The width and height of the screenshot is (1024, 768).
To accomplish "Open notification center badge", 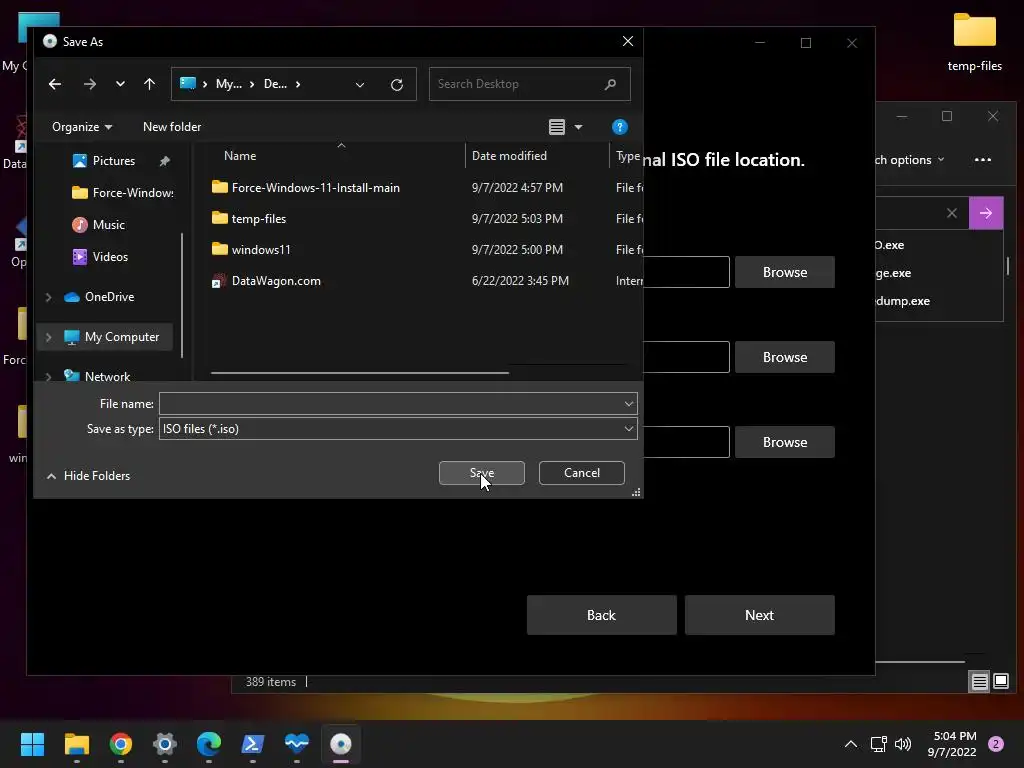I will pyautogui.click(x=996, y=744).
